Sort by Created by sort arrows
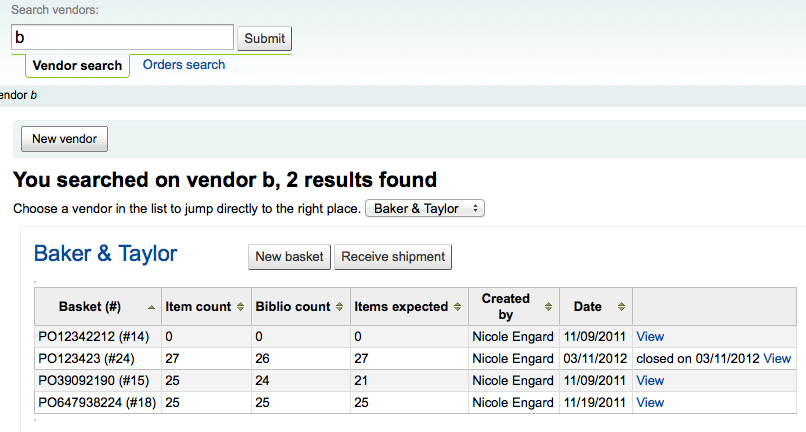This screenshot has height=432, width=806. pos(548,307)
